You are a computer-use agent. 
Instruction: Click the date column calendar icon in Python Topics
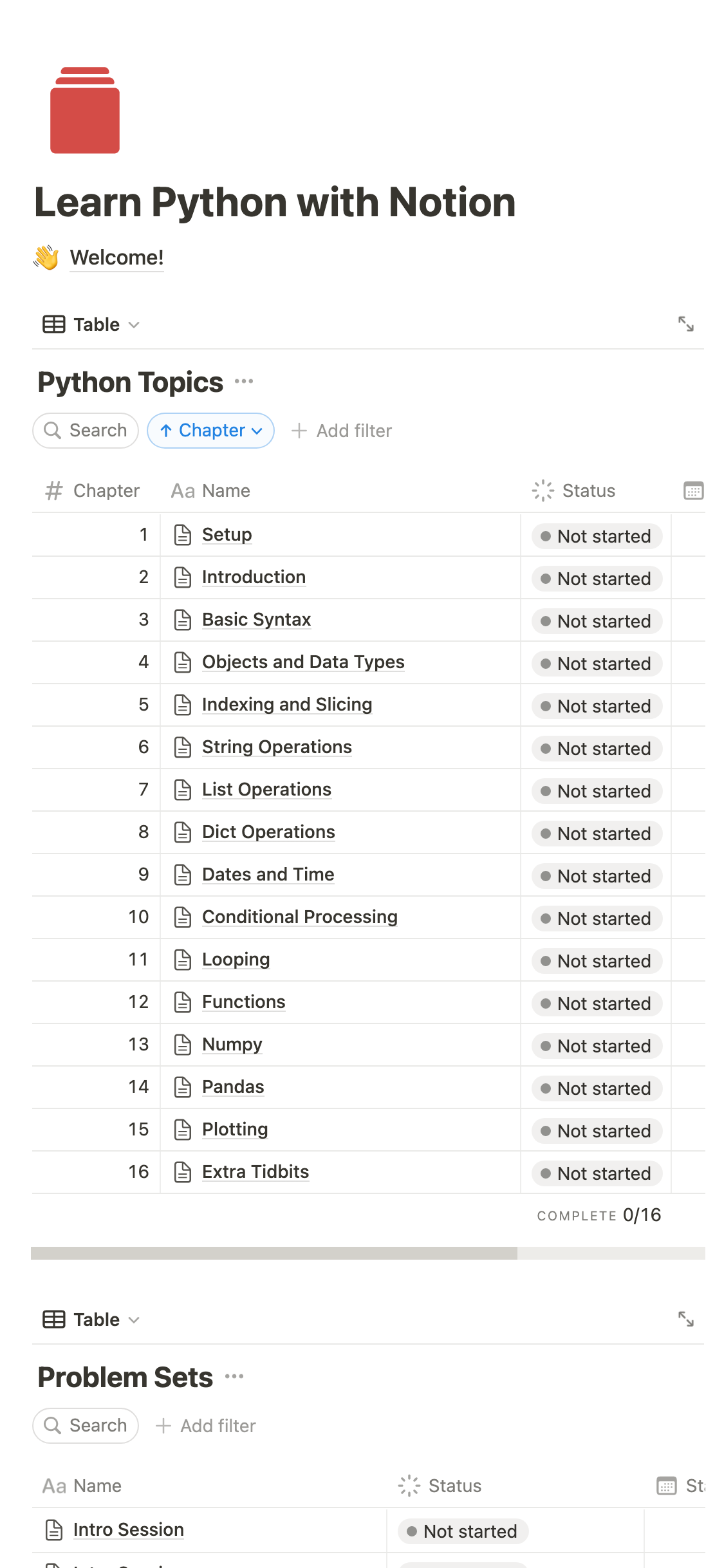[693, 490]
